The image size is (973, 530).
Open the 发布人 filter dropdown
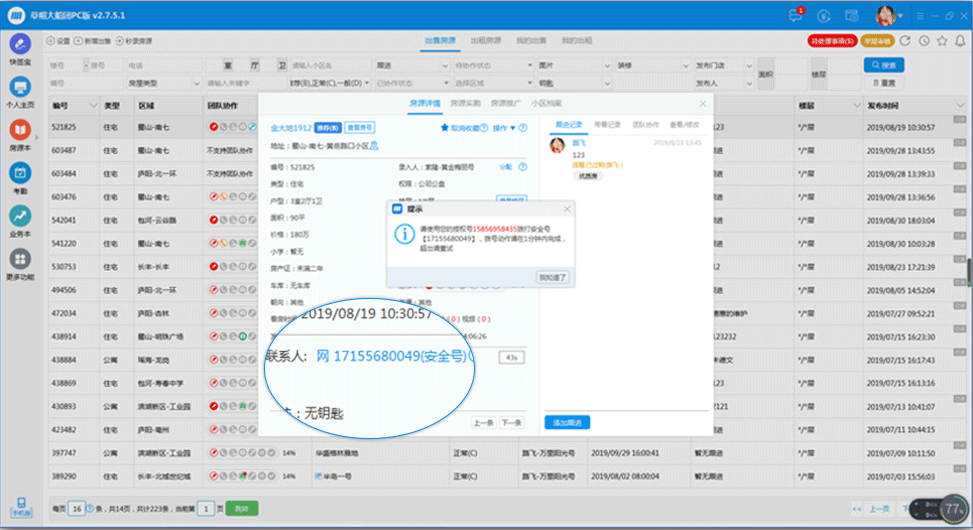point(720,83)
